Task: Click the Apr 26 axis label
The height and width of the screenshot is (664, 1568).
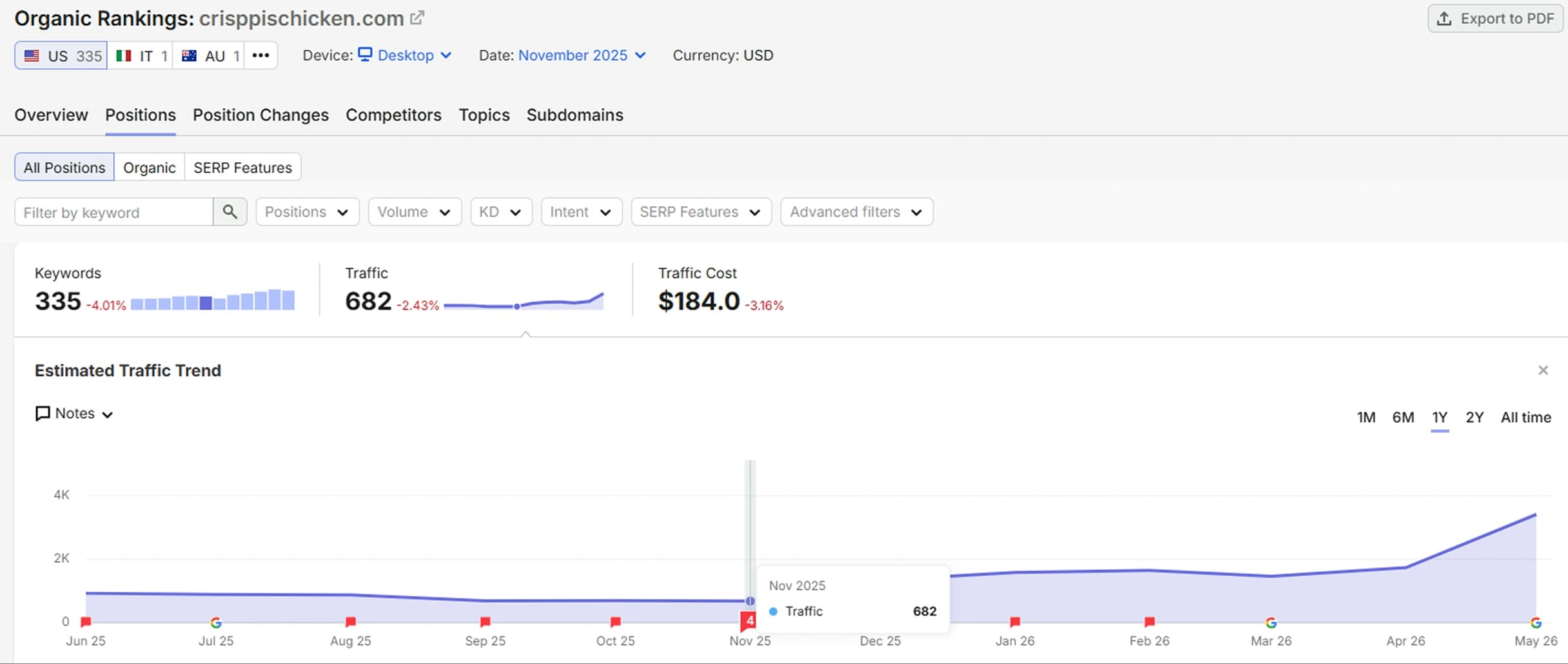Action: pos(1406,641)
